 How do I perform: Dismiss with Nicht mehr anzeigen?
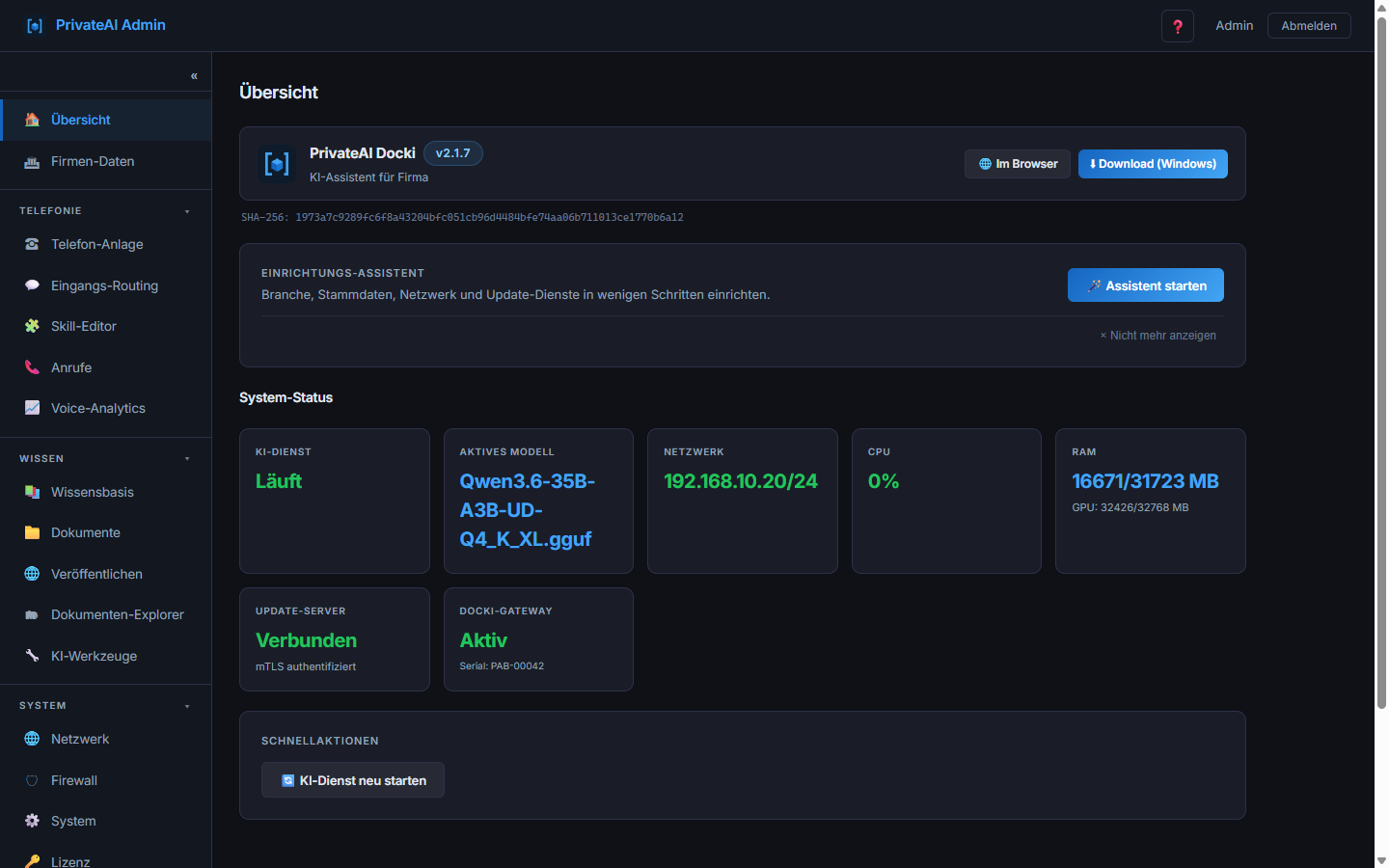tap(1157, 336)
